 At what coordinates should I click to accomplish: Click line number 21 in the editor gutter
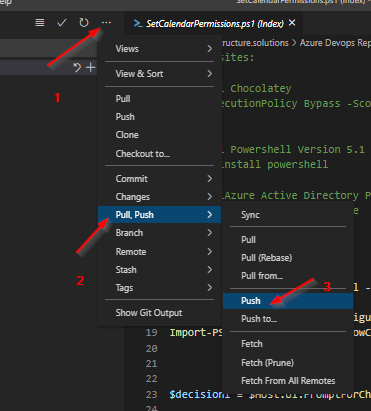(152, 363)
